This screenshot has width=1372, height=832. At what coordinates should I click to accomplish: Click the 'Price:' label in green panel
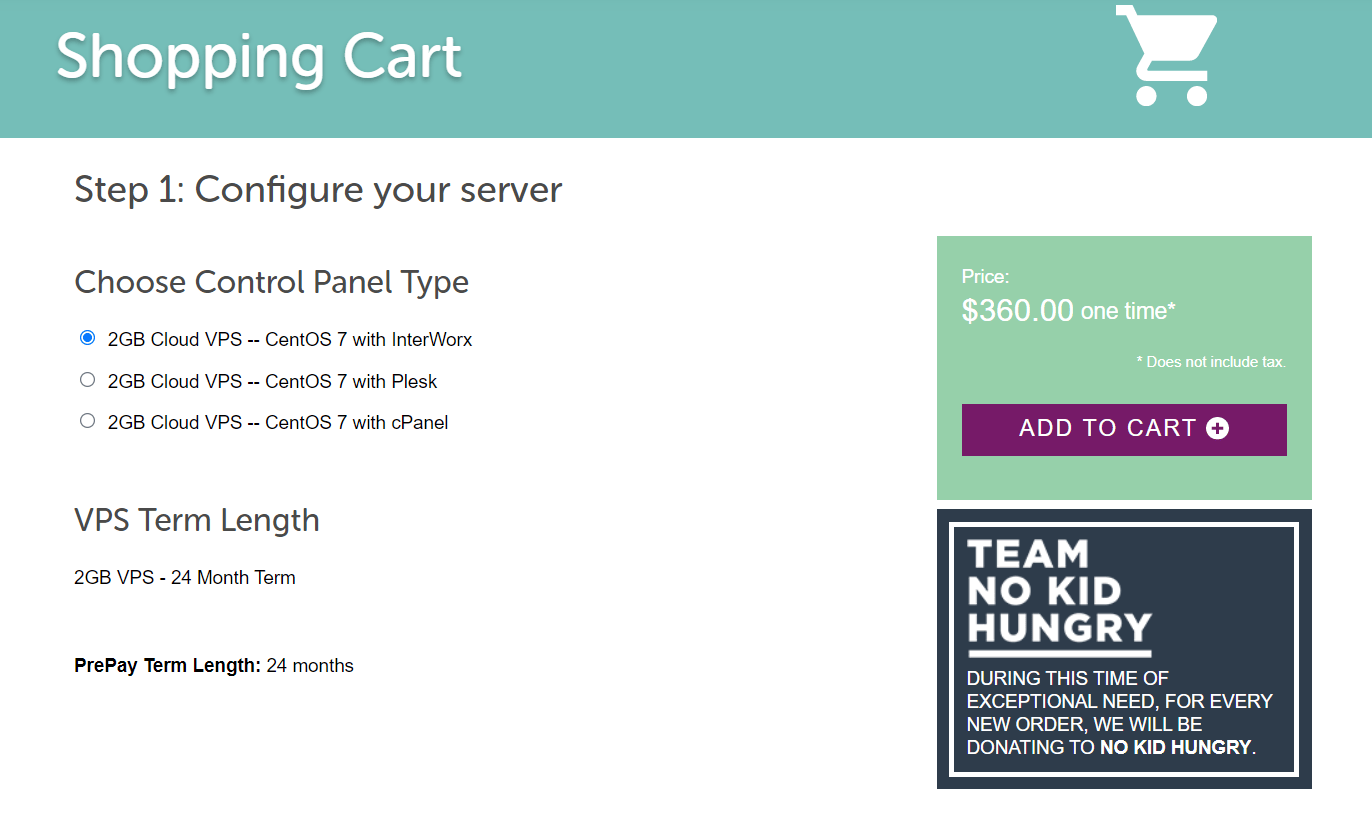986,277
